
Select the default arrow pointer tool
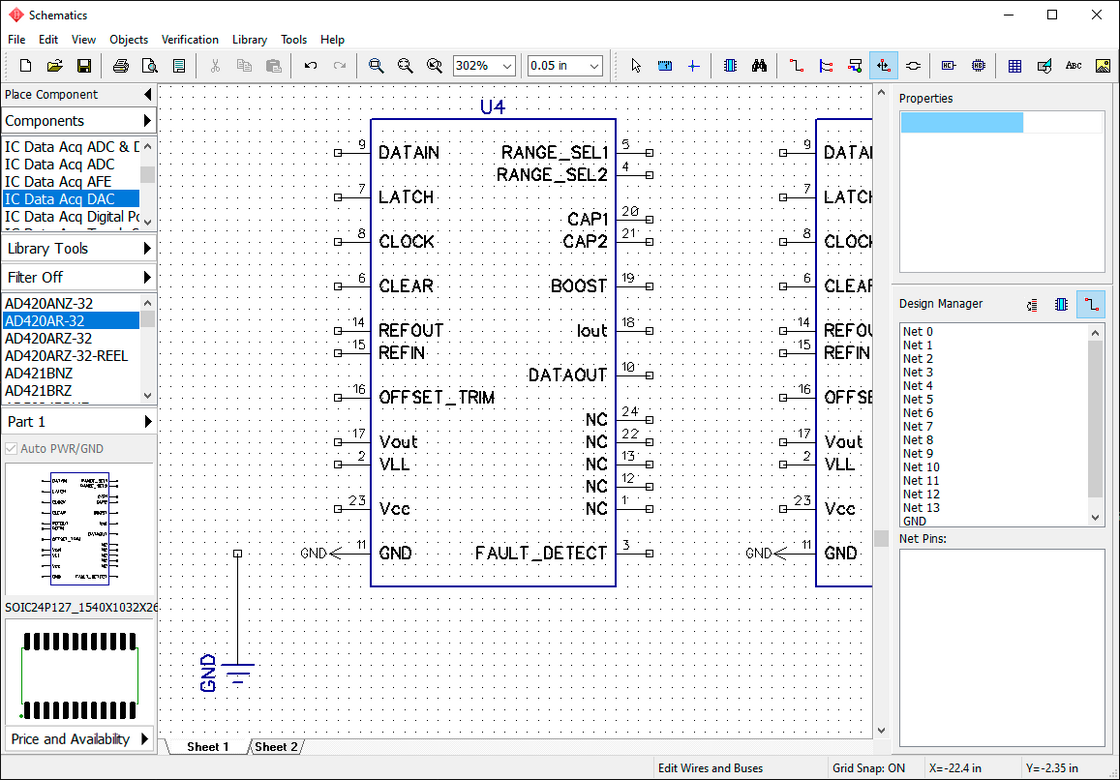tap(636, 66)
